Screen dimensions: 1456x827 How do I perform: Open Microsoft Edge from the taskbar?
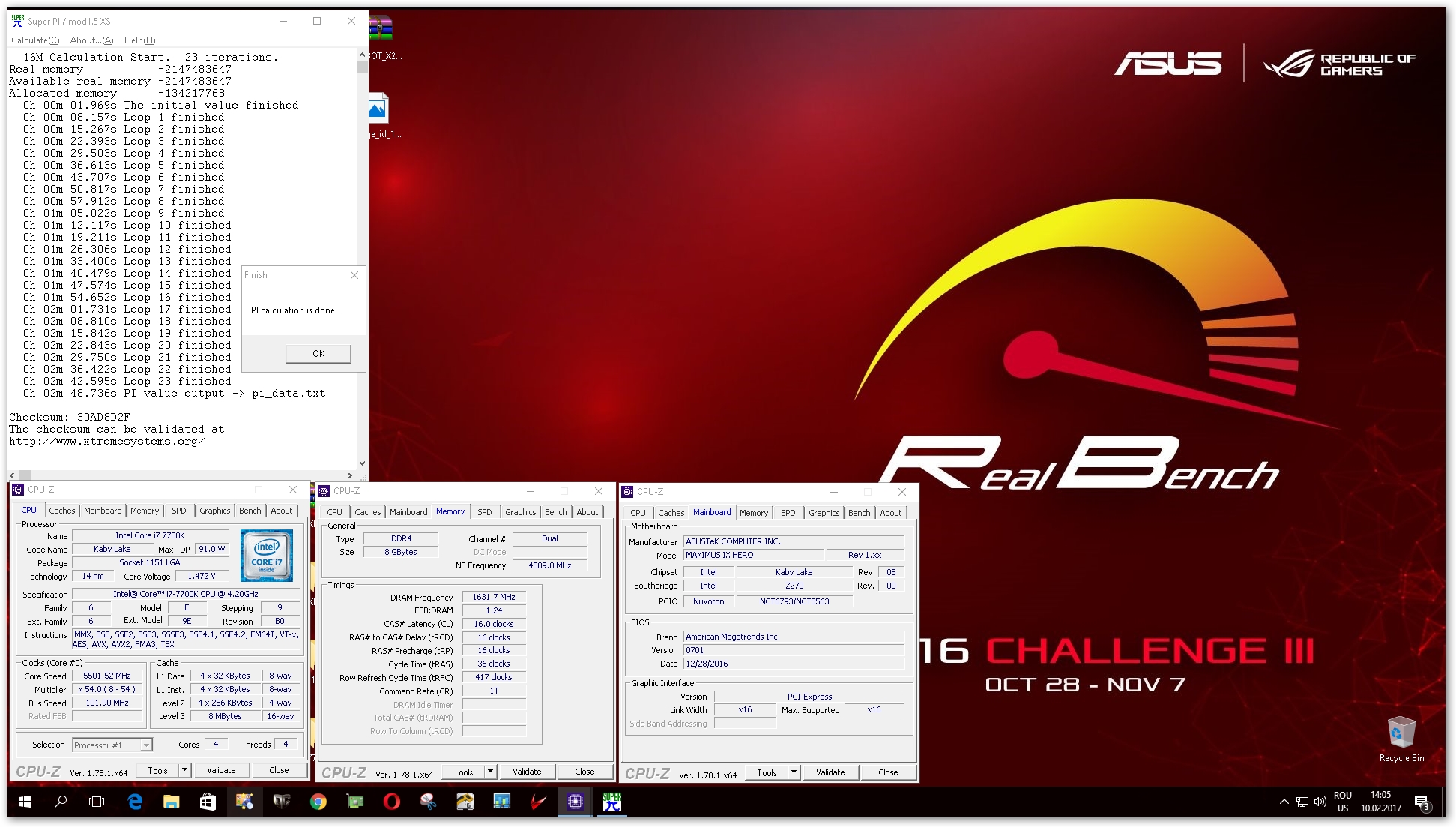pyautogui.click(x=135, y=802)
